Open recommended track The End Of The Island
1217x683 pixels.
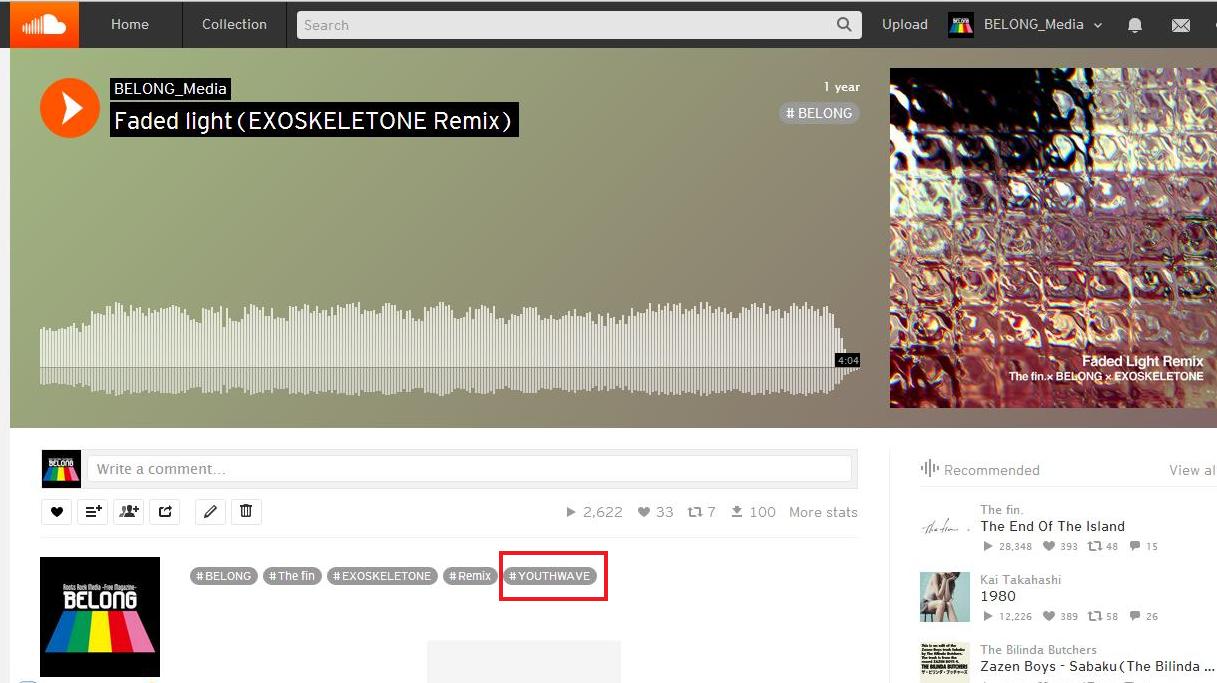(1052, 526)
